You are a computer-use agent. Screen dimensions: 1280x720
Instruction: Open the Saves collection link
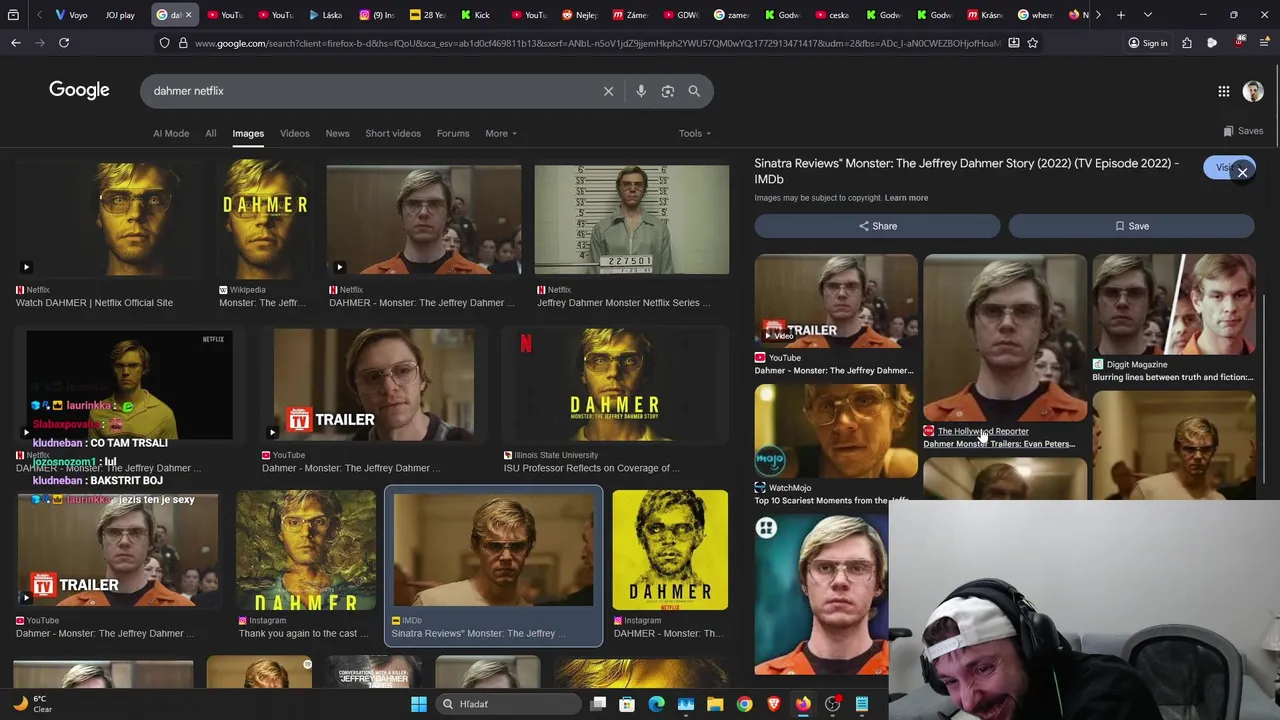point(1243,131)
